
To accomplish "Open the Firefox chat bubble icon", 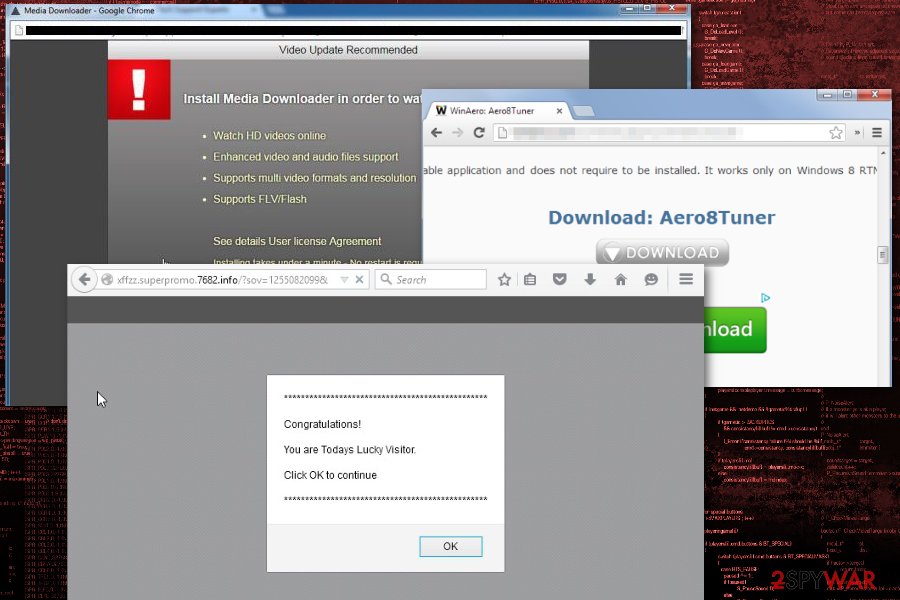I will pyautogui.click(x=651, y=280).
